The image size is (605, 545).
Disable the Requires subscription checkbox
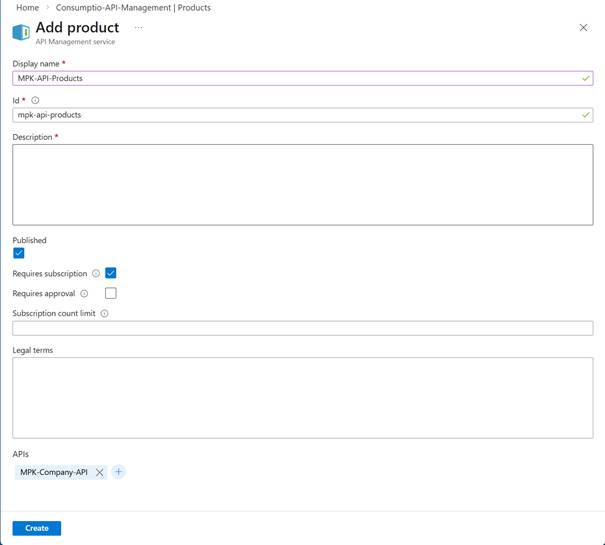pyautogui.click(x=111, y=273)
